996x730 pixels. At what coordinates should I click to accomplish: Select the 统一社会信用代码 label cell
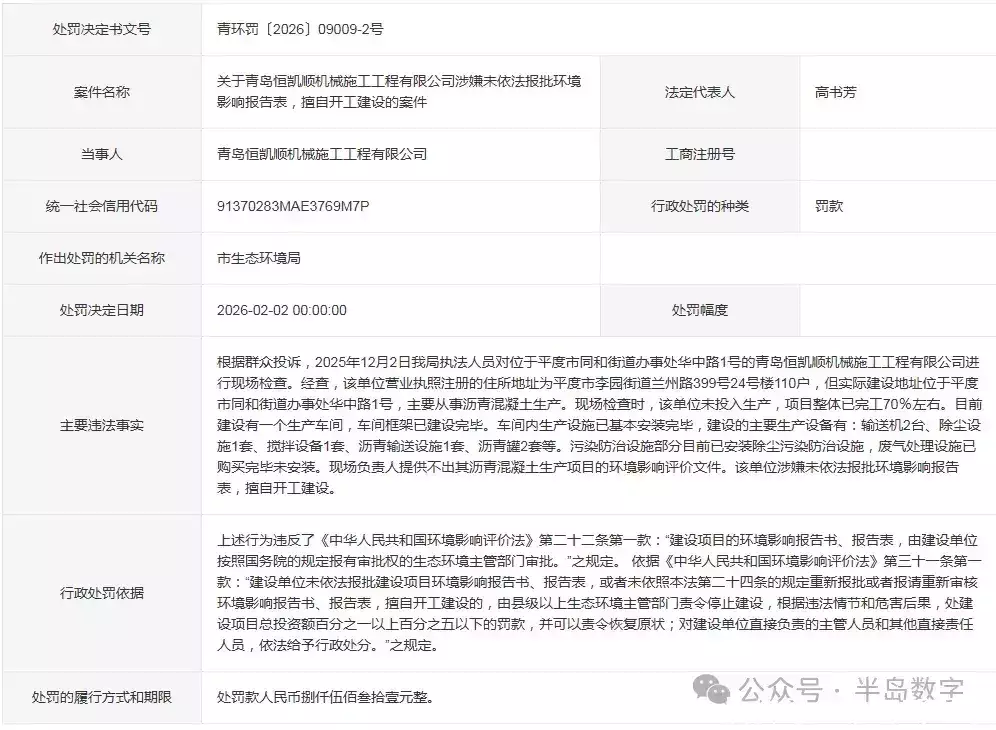coord(101,206)
